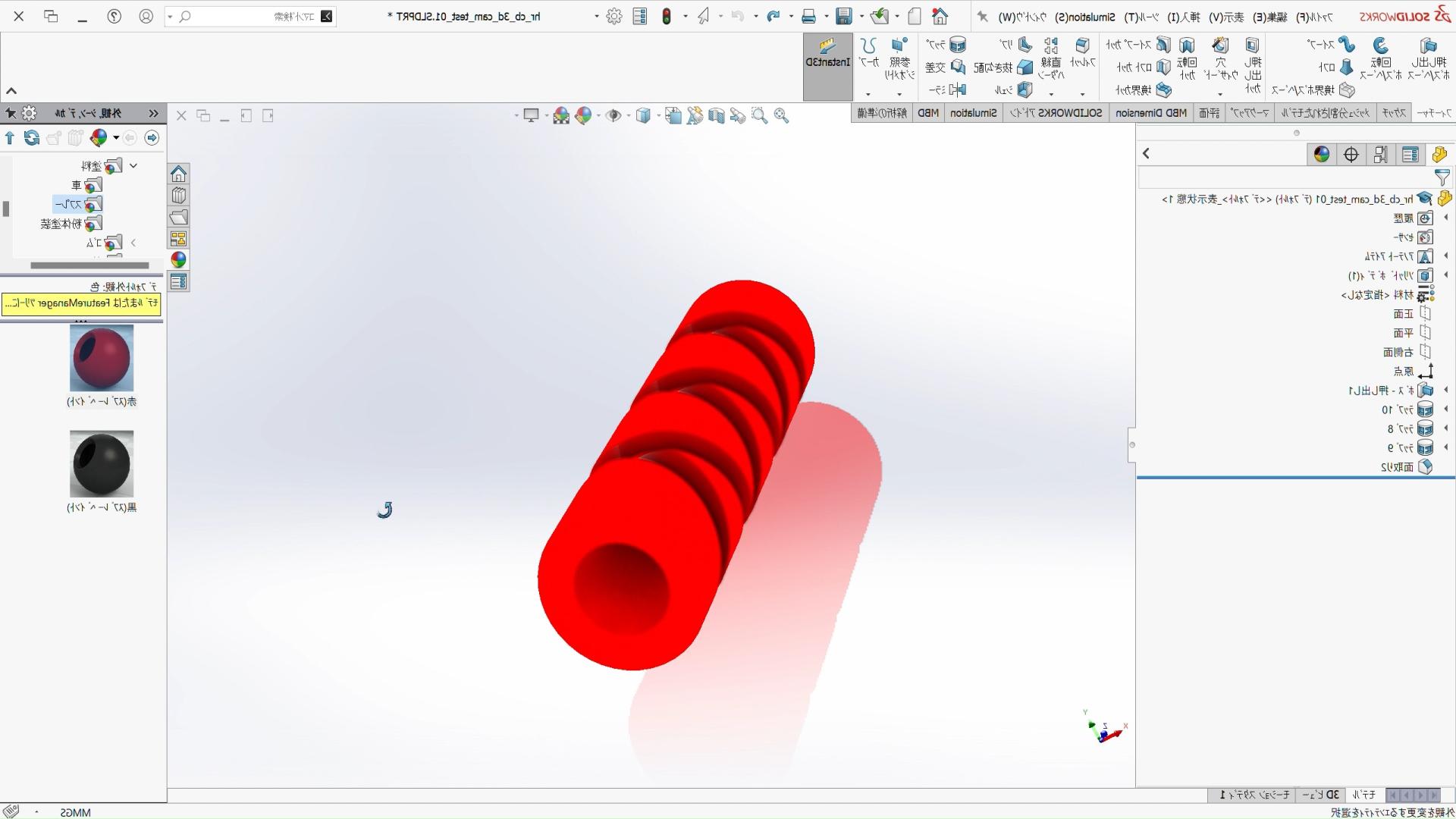Click the Refresh icon in Appearances pane

point(32,137)
